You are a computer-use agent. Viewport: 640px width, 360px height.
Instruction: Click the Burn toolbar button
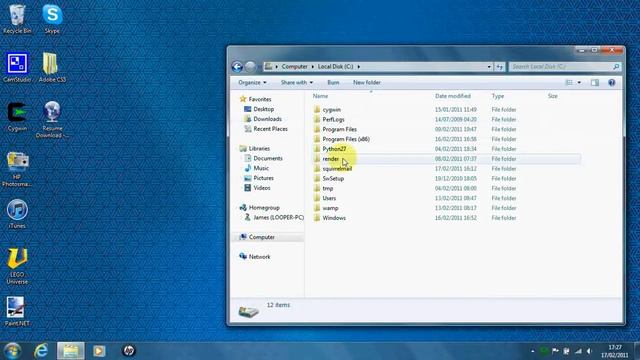tap(333, 82)
